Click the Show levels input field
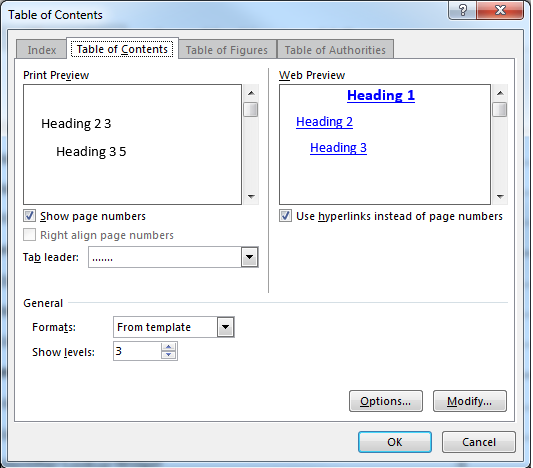This screenshot has width=533, height=468. [x=137, y=351]
